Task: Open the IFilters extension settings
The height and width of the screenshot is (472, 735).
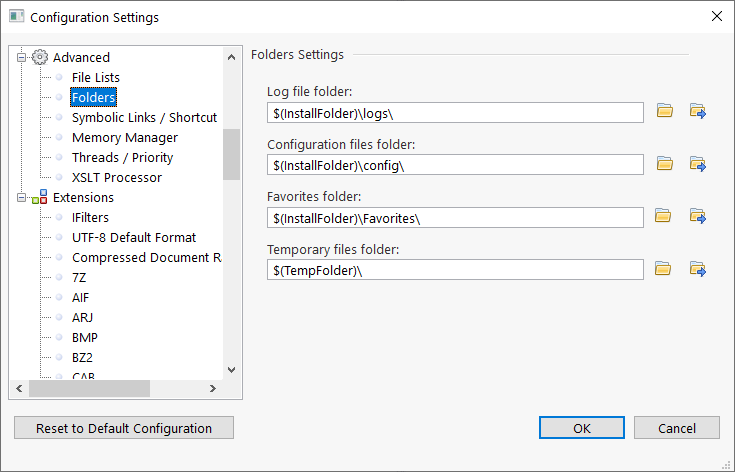Action: click(90, 218)
